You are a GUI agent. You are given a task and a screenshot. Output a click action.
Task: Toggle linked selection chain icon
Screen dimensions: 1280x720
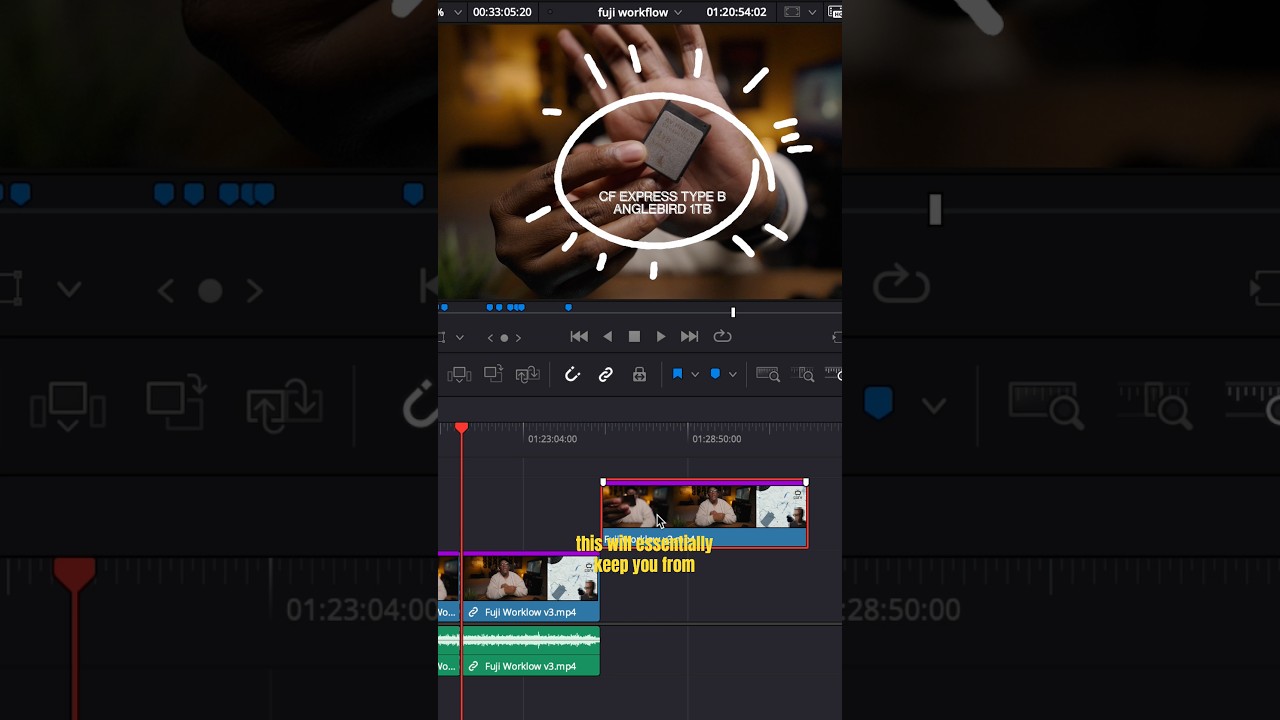pos(606,375)
